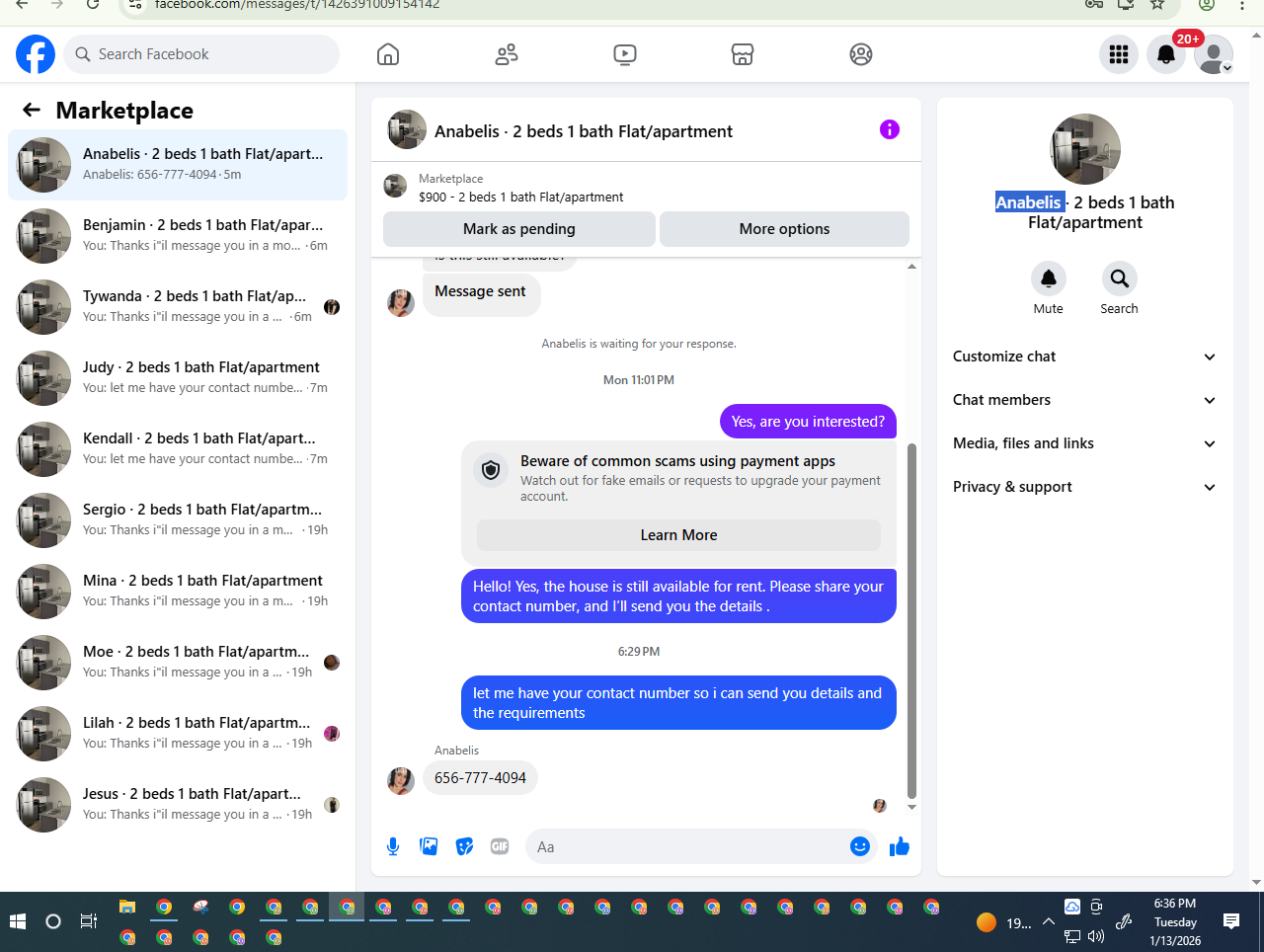Viewport: 1264px width, 952px height.
Task: Open Tywanda conversation in the list
Action: click(178, 307)
